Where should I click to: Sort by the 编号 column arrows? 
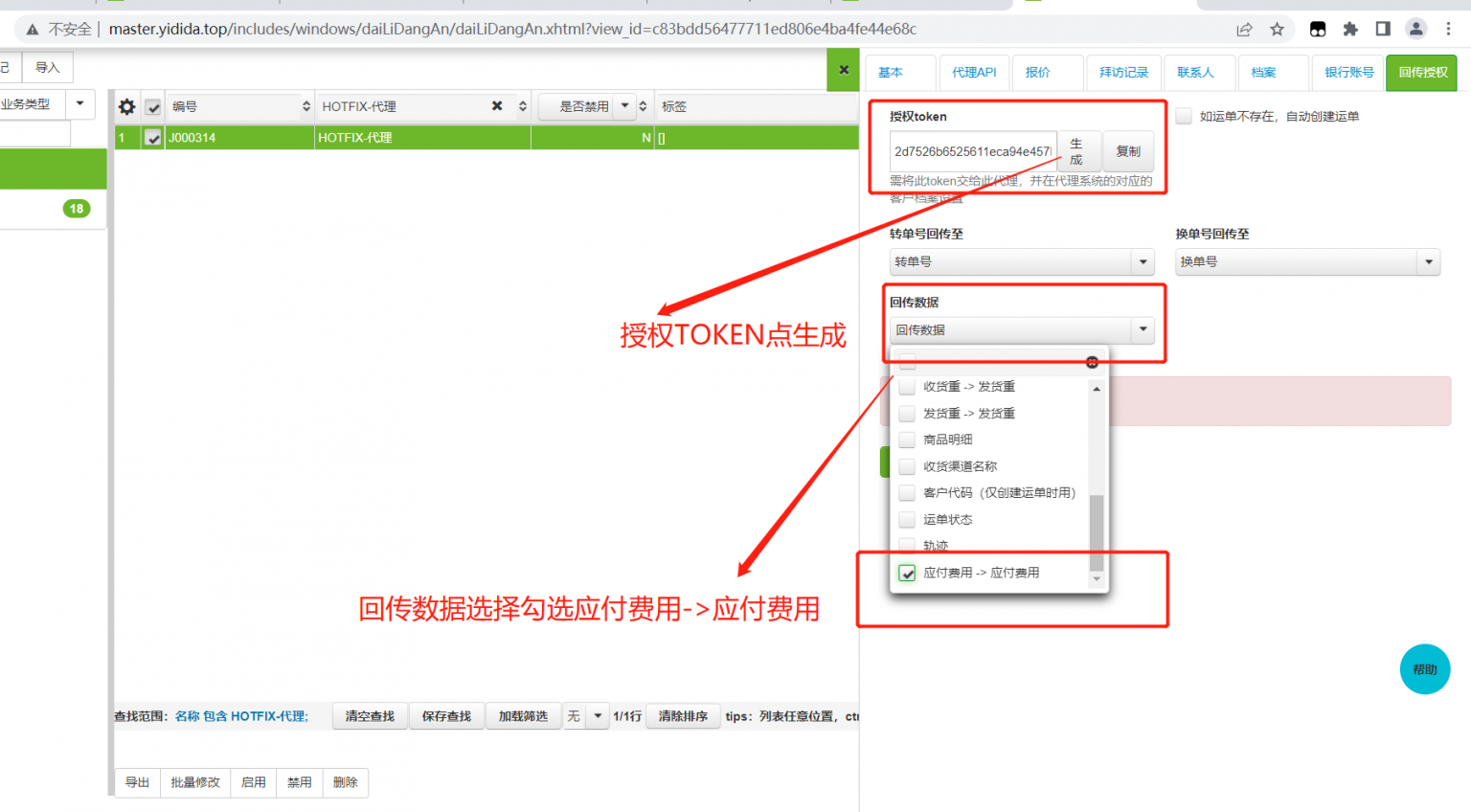point(306,106)
